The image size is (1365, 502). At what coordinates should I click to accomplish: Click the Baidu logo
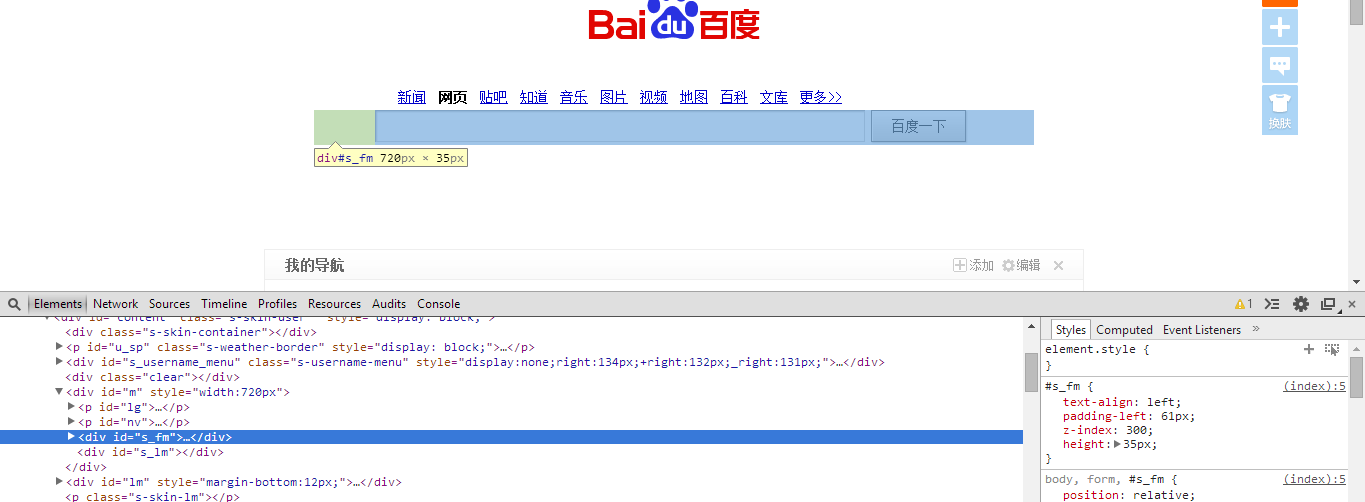pos(674,22)
